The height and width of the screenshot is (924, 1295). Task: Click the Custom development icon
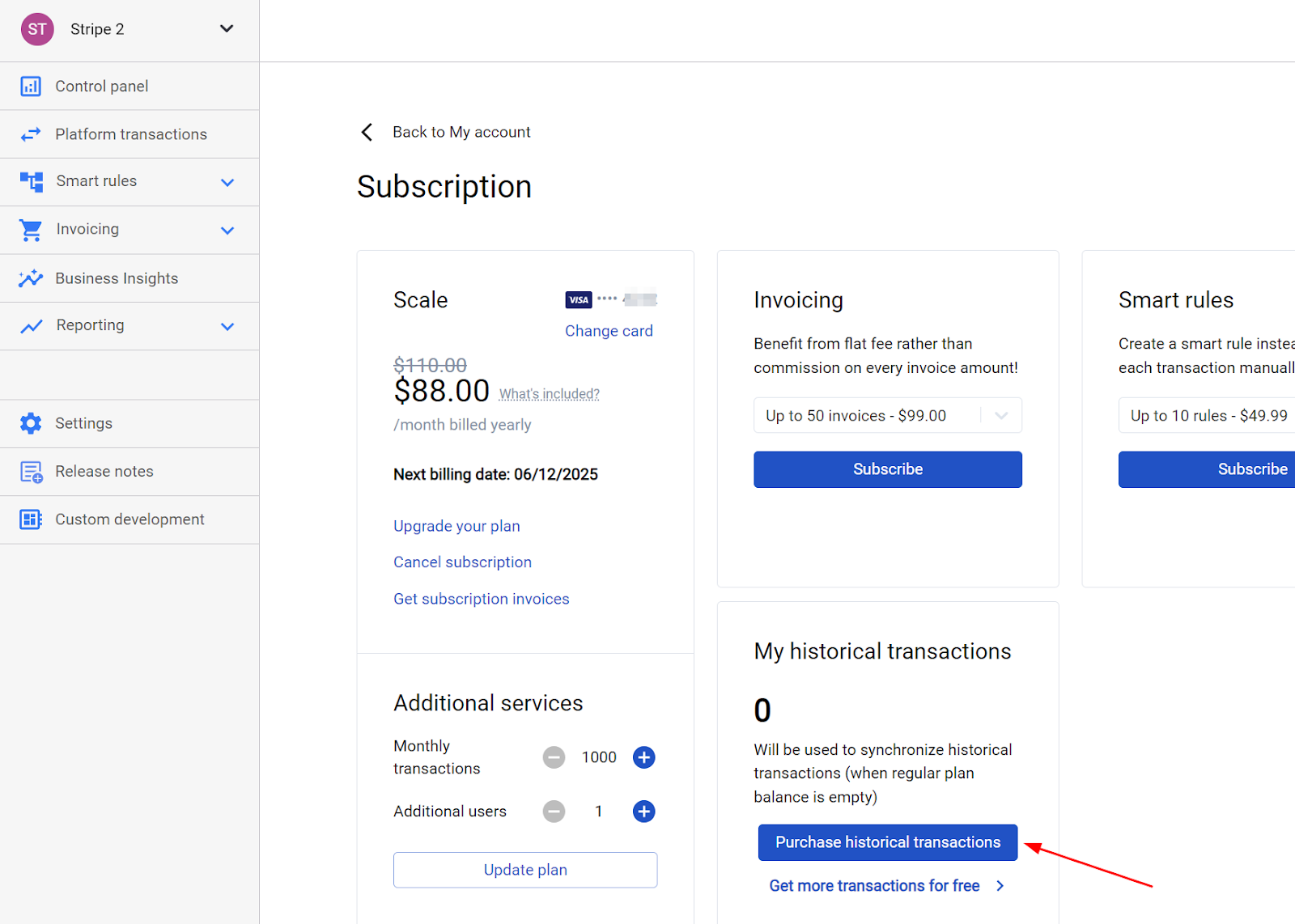(31, 519)
